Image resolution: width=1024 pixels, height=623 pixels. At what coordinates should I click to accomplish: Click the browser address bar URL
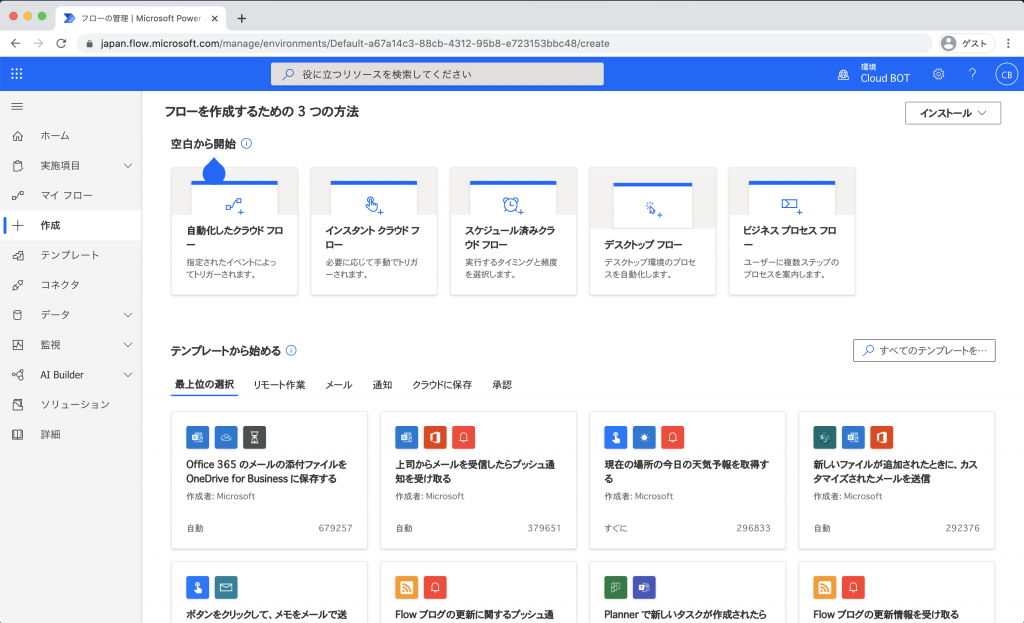click(355, 44)
